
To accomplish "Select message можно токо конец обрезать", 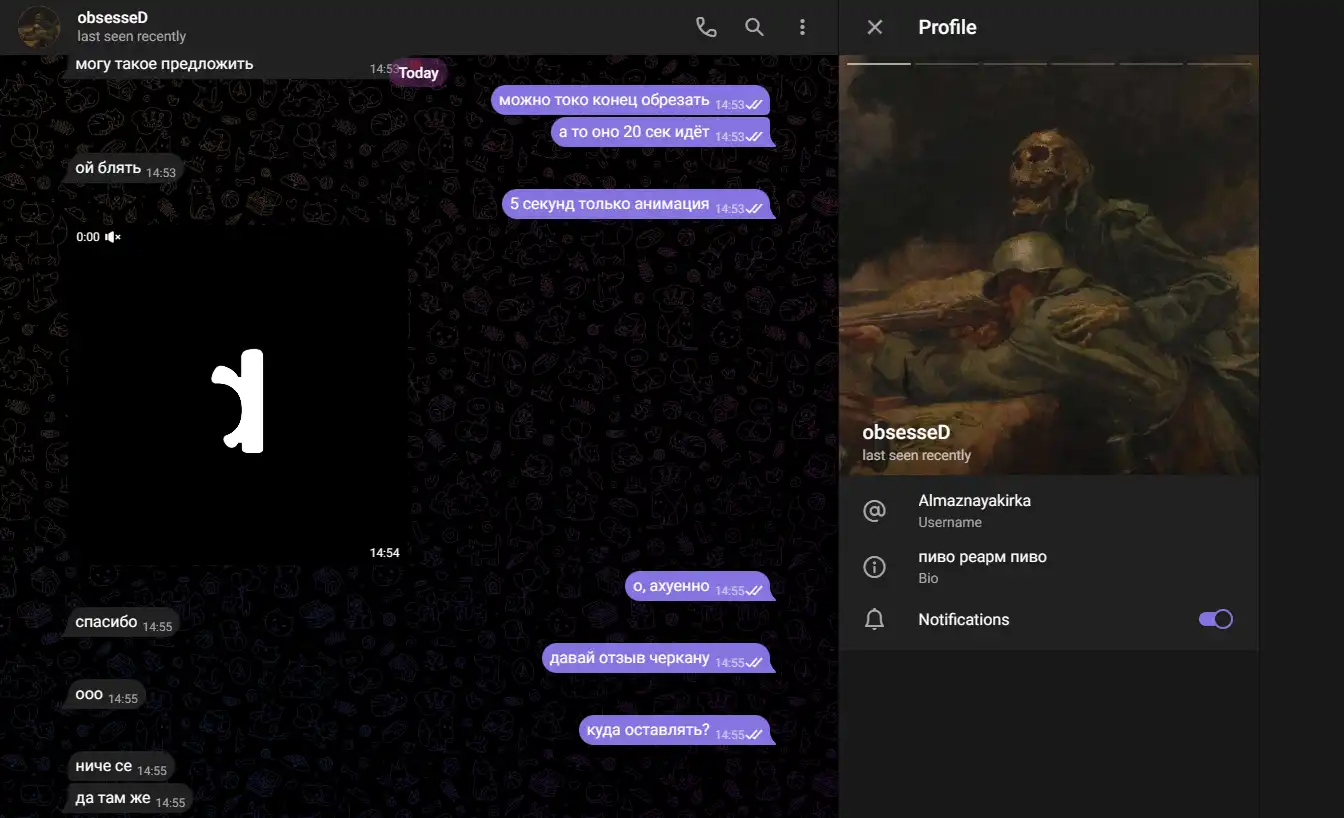I will pos(630,100).
